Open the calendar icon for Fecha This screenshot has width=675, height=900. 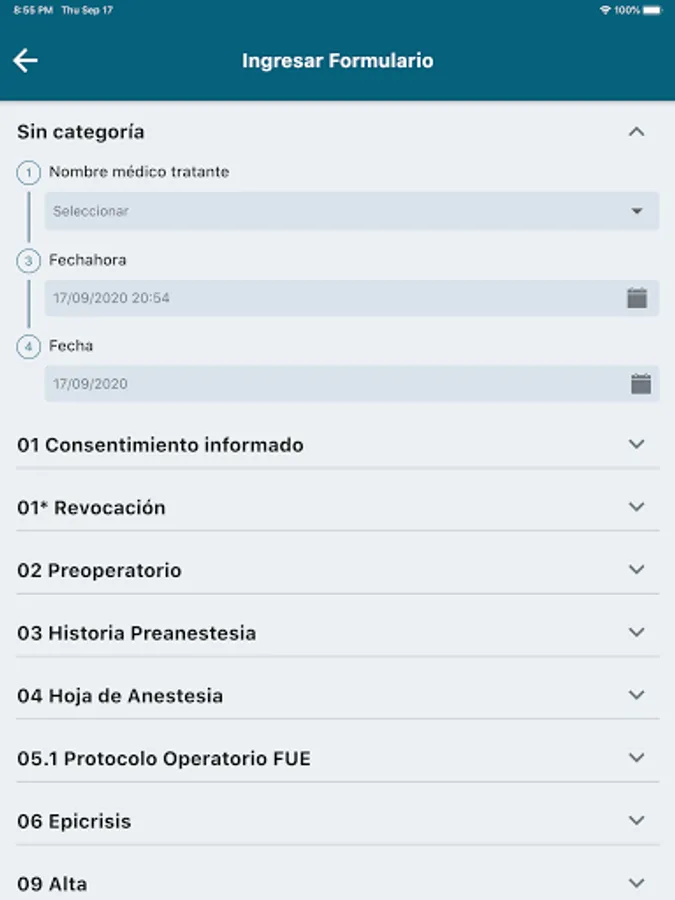click(641, 384)
